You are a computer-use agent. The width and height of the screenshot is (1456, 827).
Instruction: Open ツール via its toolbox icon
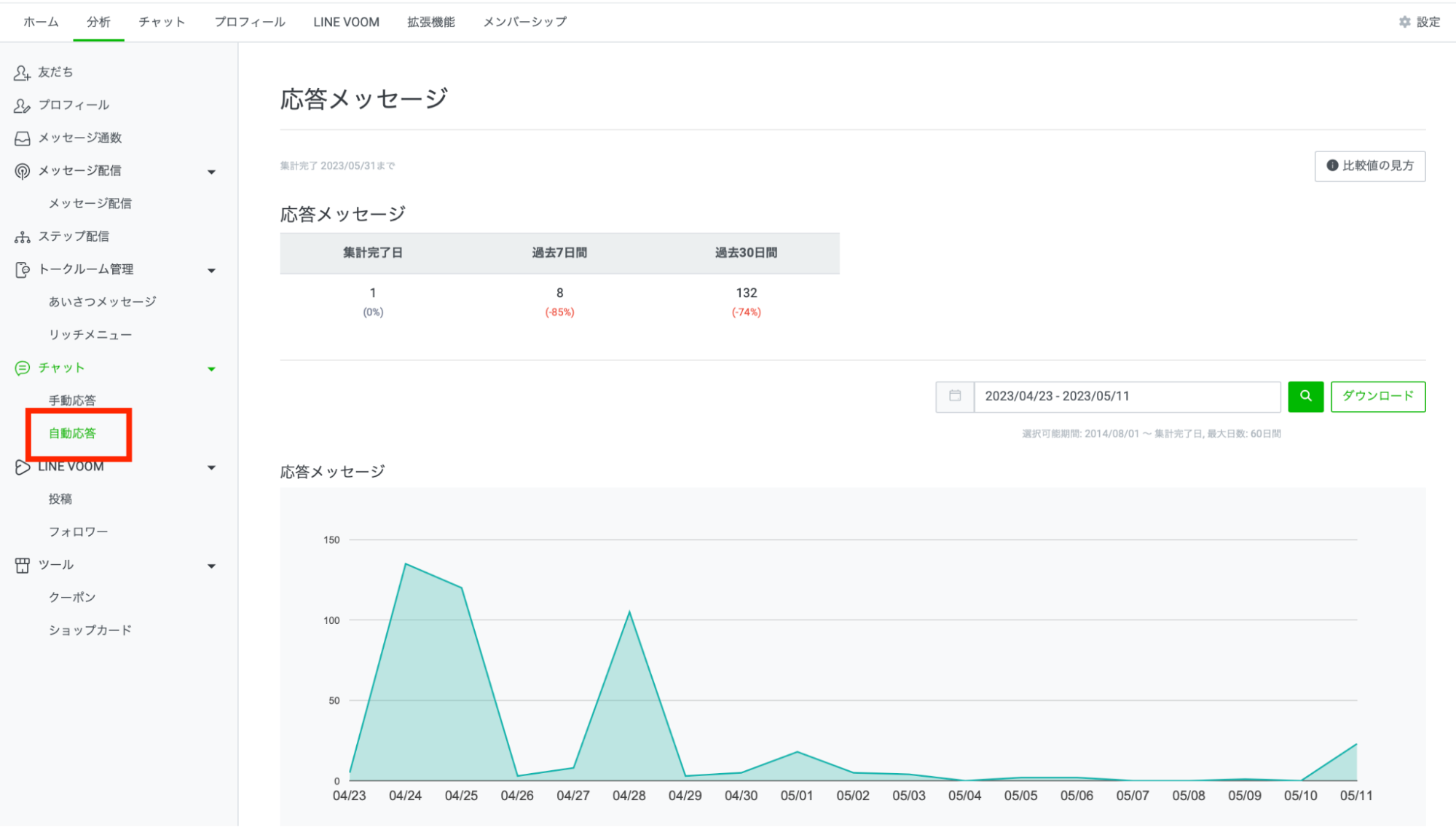(x=21, y=564)
